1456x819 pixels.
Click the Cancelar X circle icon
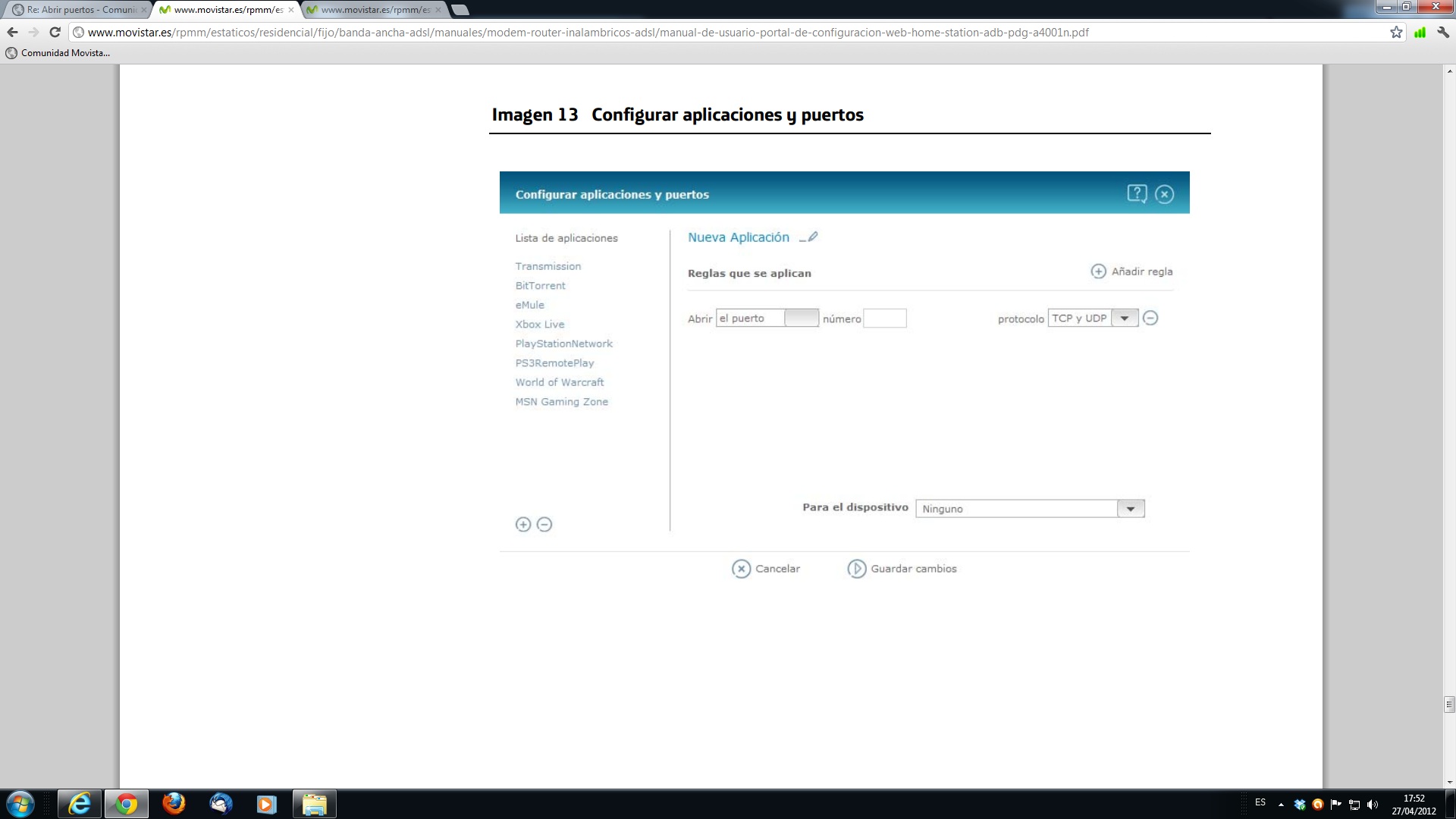pos(741,569)
